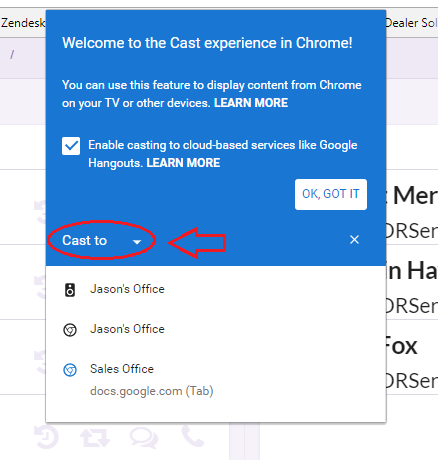The image size is (438, 460).
Task: Open the Cast to dropdown arrow
Action: point(137,242)
